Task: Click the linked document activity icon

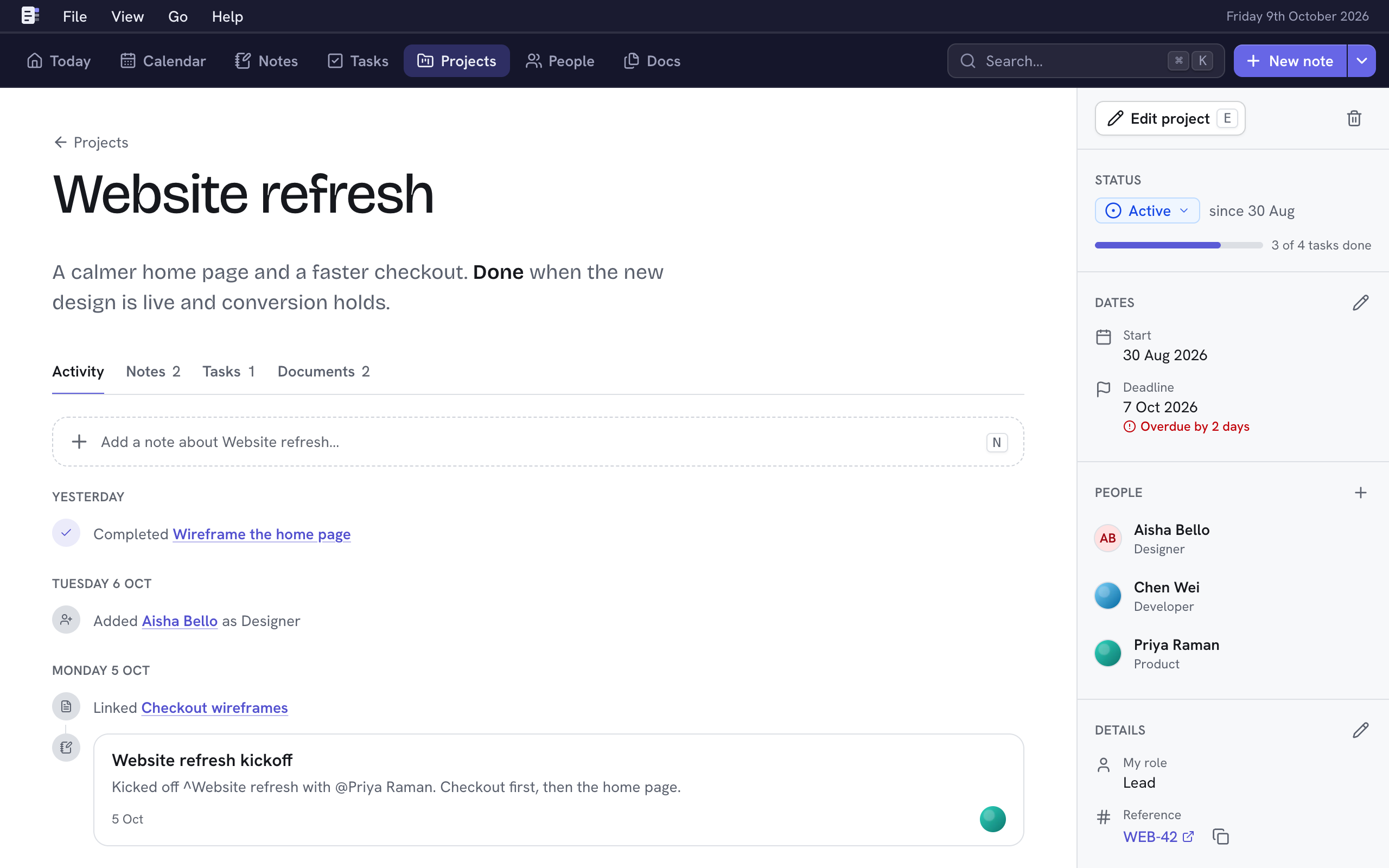Action: tap(66, 707)
